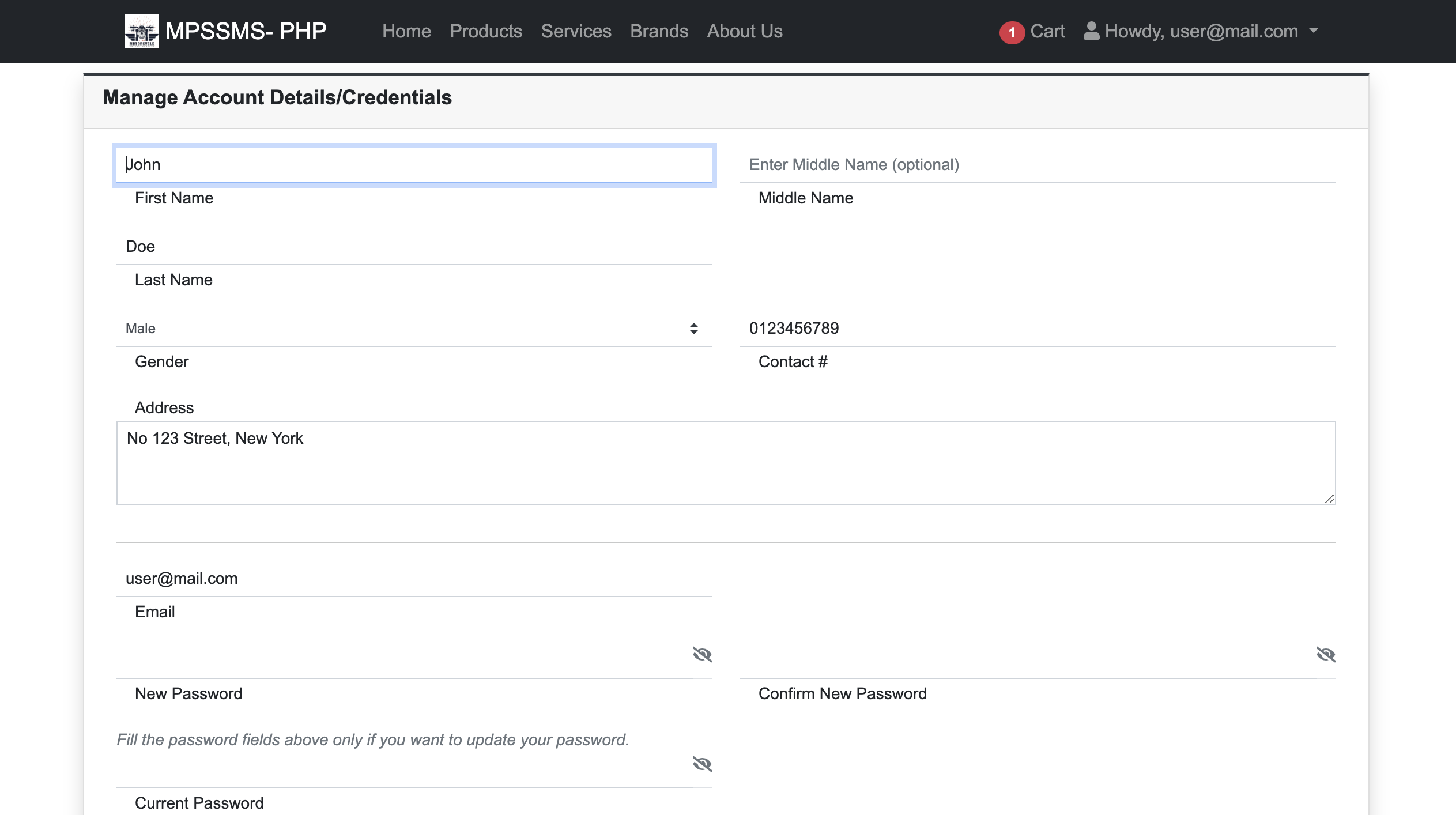The height and width of the screenshot is (815, 1456).
Task: Open the Products menu item
Action: (486, 31)
